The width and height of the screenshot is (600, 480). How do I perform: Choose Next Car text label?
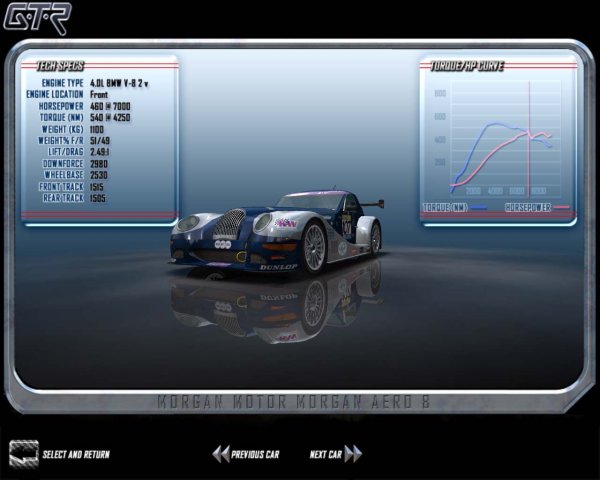coord(325,455)
